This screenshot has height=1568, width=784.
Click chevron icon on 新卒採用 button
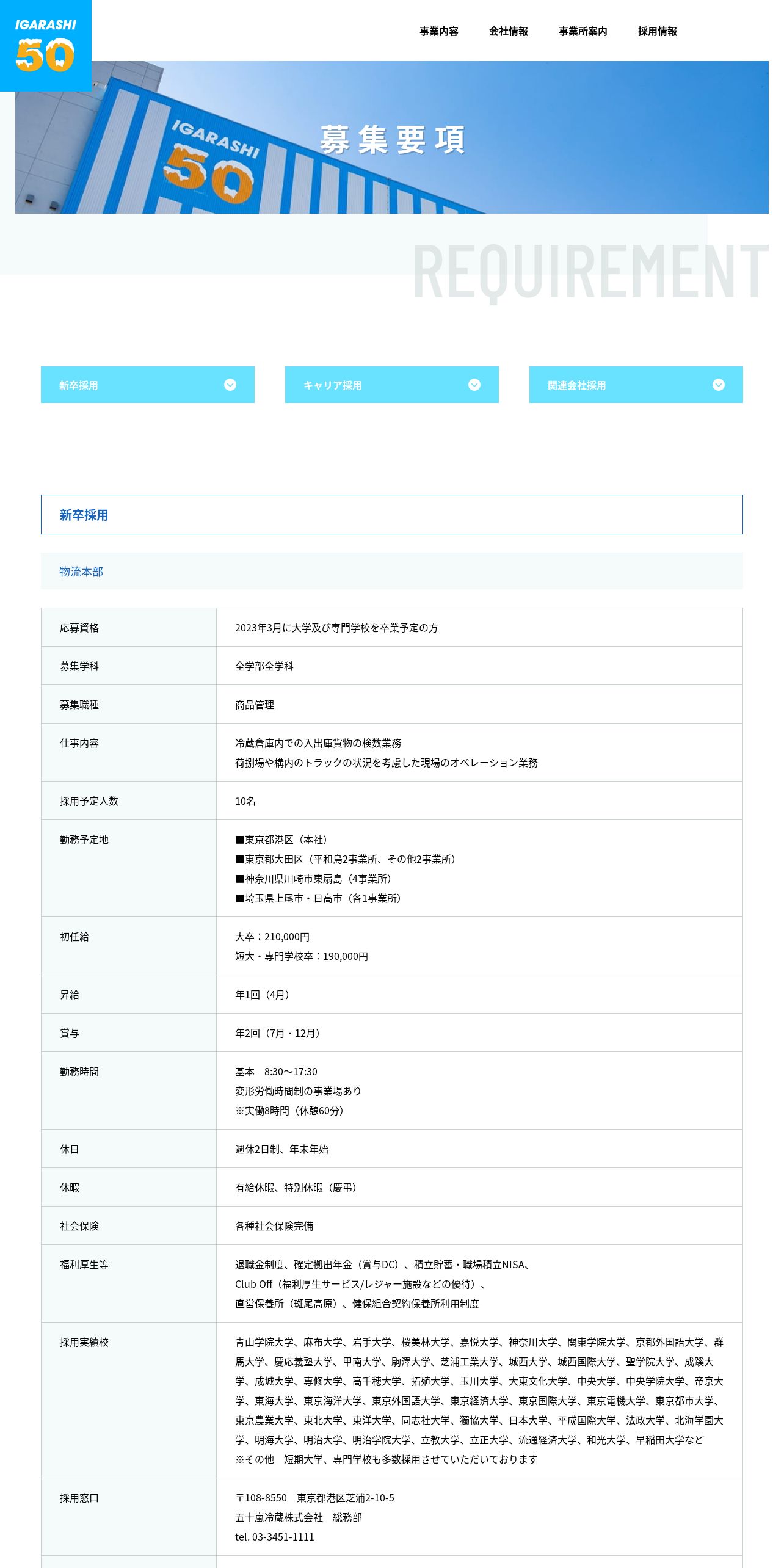click(x=230, y=385)
